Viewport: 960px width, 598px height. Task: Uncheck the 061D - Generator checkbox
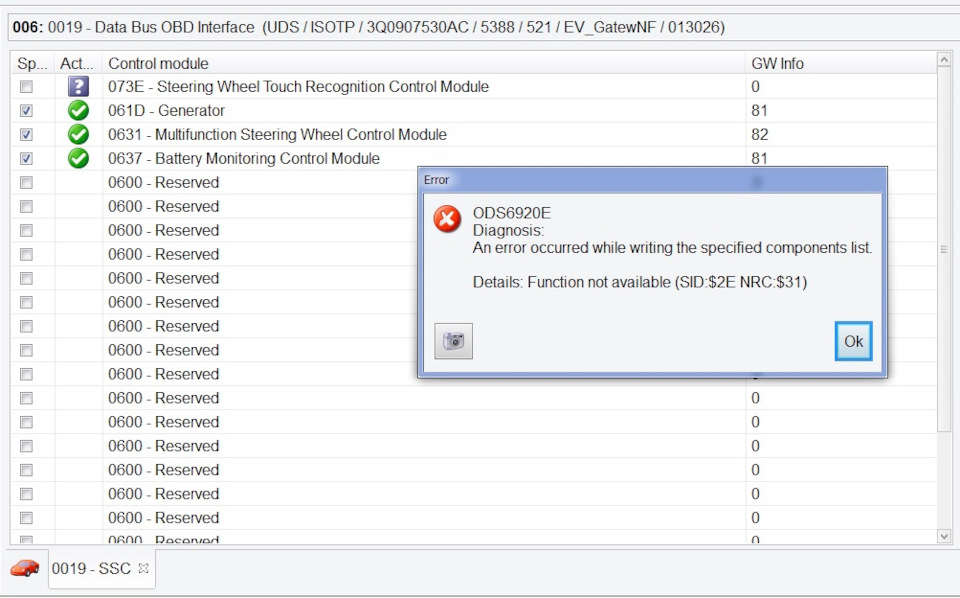26,111
